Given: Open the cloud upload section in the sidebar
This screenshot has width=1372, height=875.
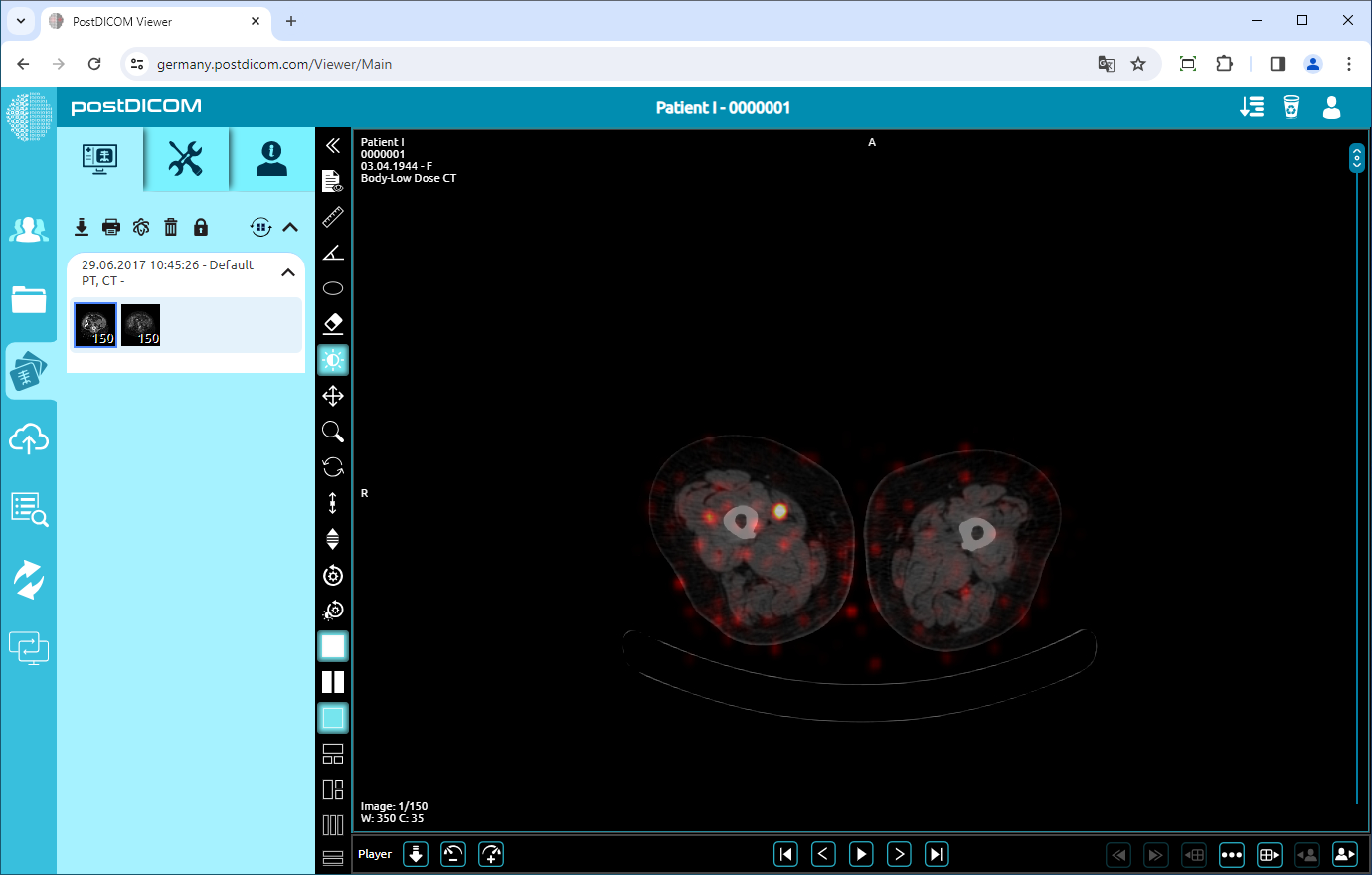Looking at the screenshot, I should (29, 439).
